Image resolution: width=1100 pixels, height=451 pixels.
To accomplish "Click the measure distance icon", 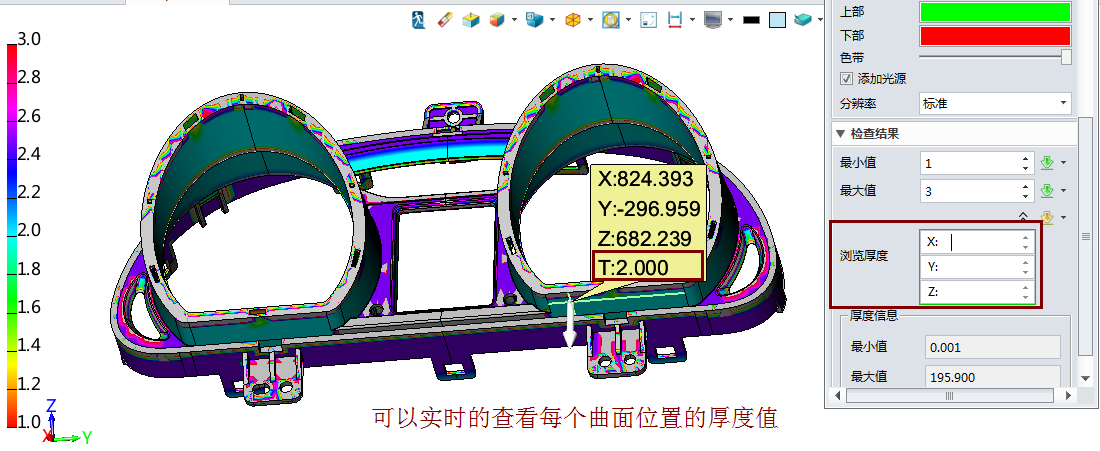I will [675, 19].
